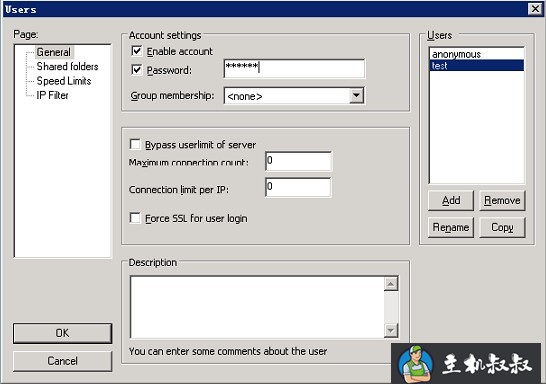Select the anonymous user in list
The height and width of the screenshot is (384, 546).
[476, 54]
